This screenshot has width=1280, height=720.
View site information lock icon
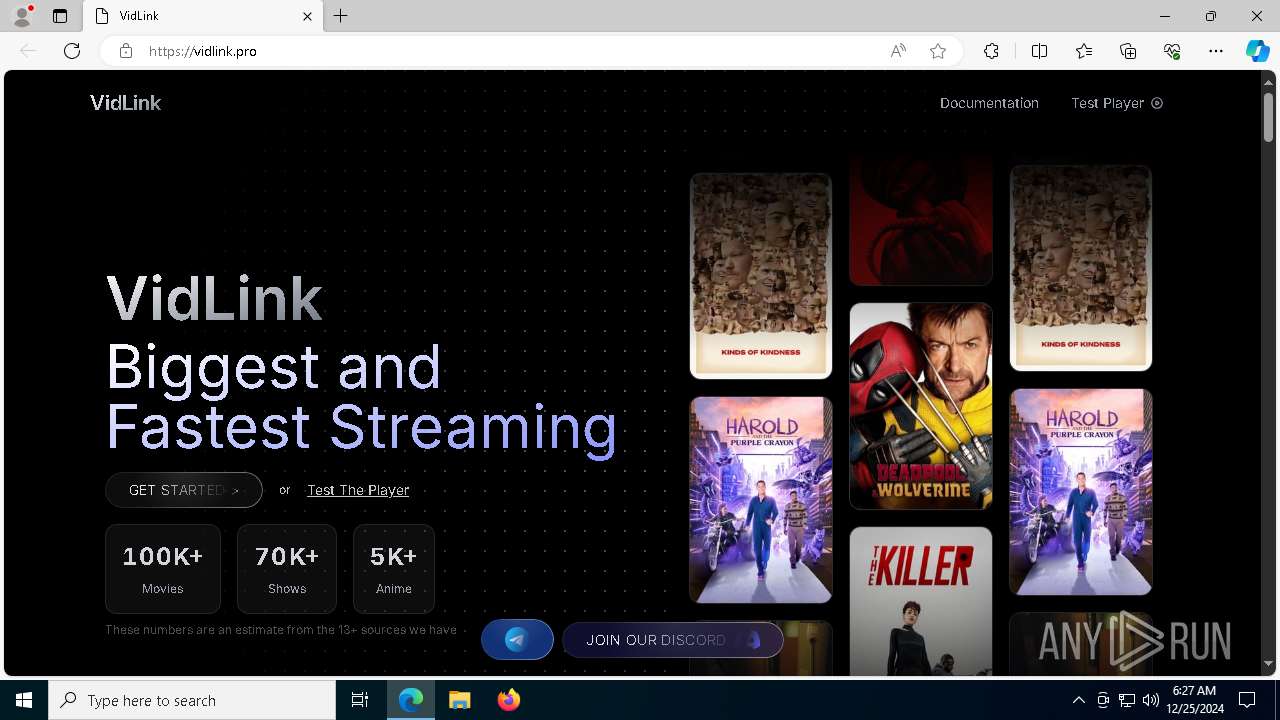[x=126, y=51]
